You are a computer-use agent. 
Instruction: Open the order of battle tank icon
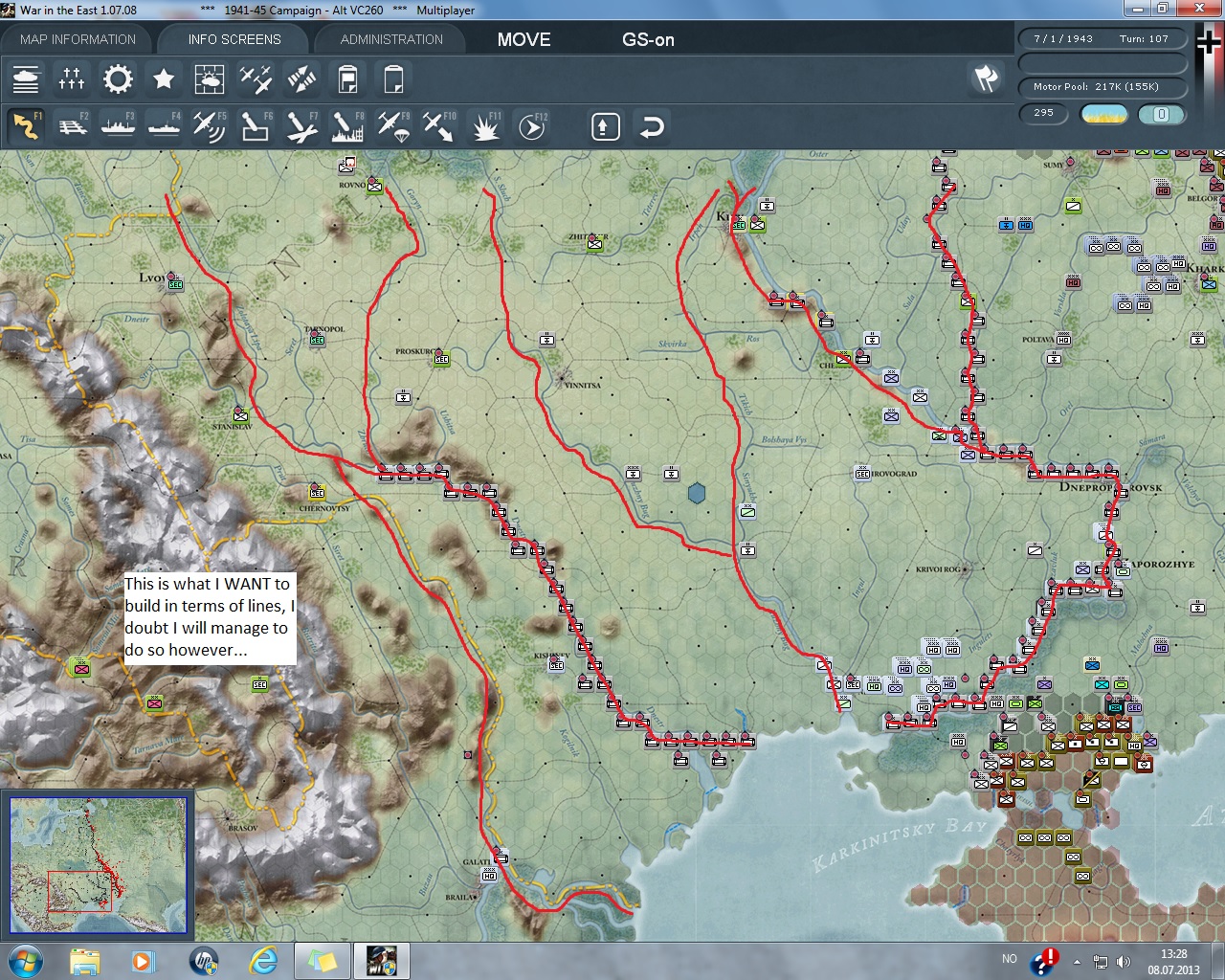coord(26,78)
